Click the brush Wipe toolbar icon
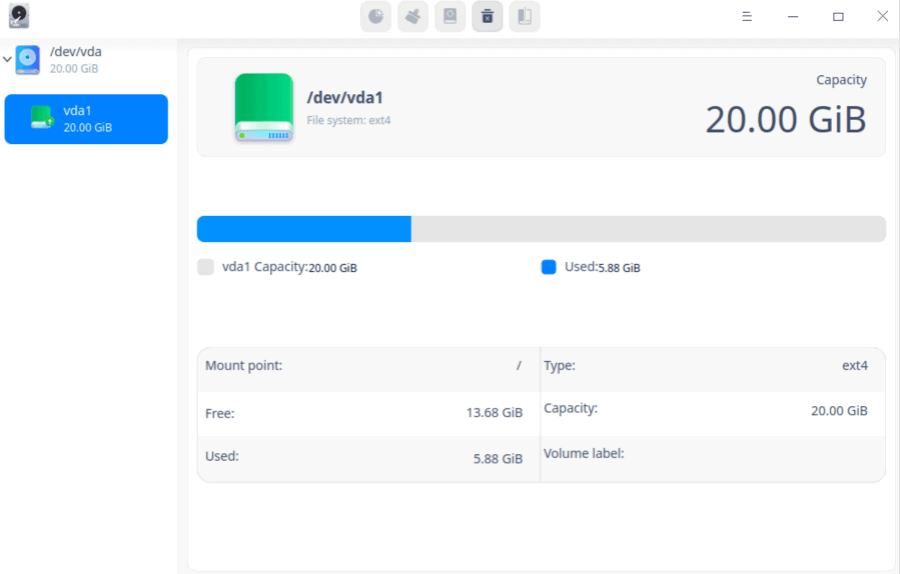The width and height of the screenshot is (900, 574). click(x=413, y=17)
